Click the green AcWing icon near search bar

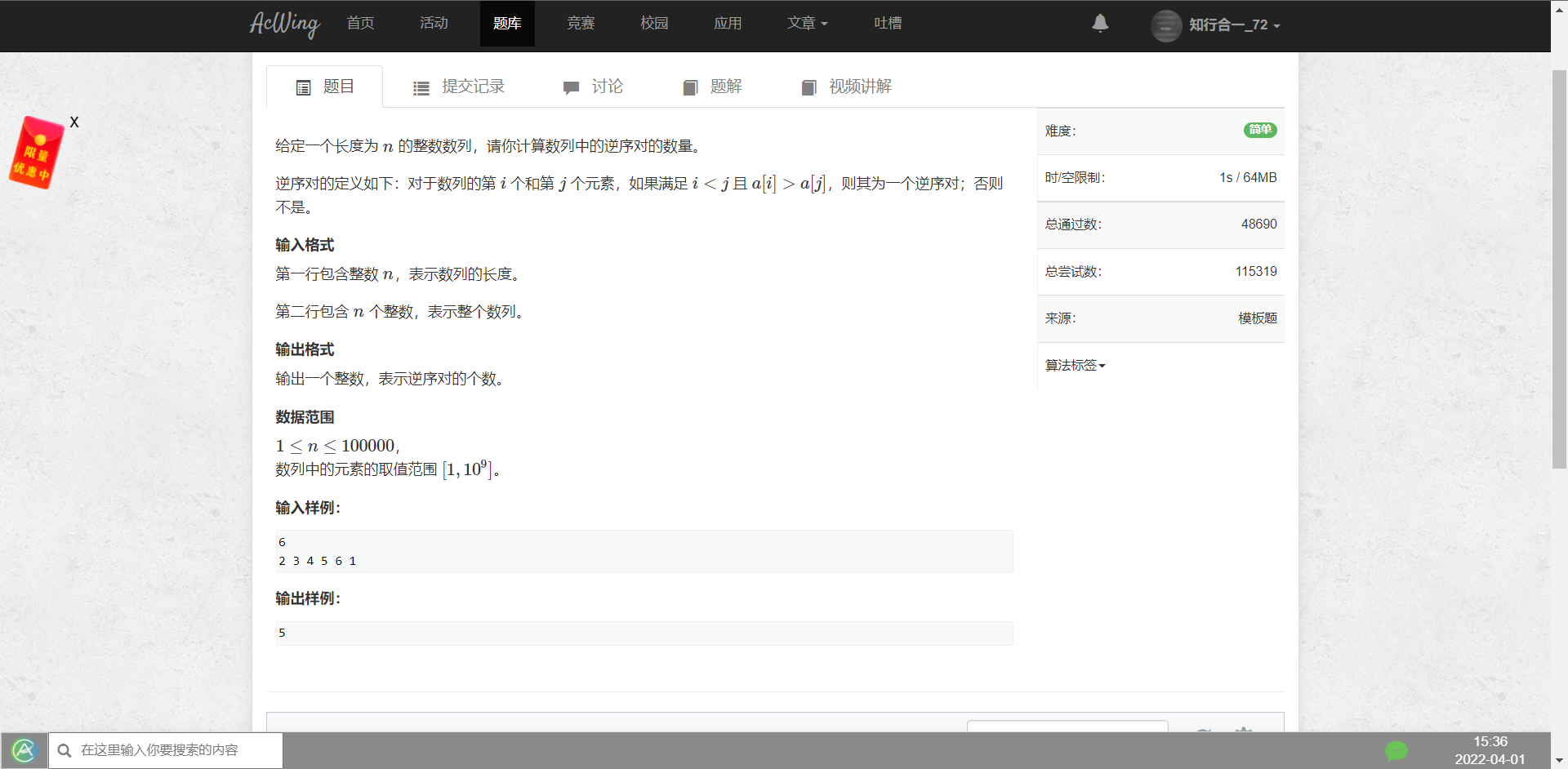(x=25, y=750)
